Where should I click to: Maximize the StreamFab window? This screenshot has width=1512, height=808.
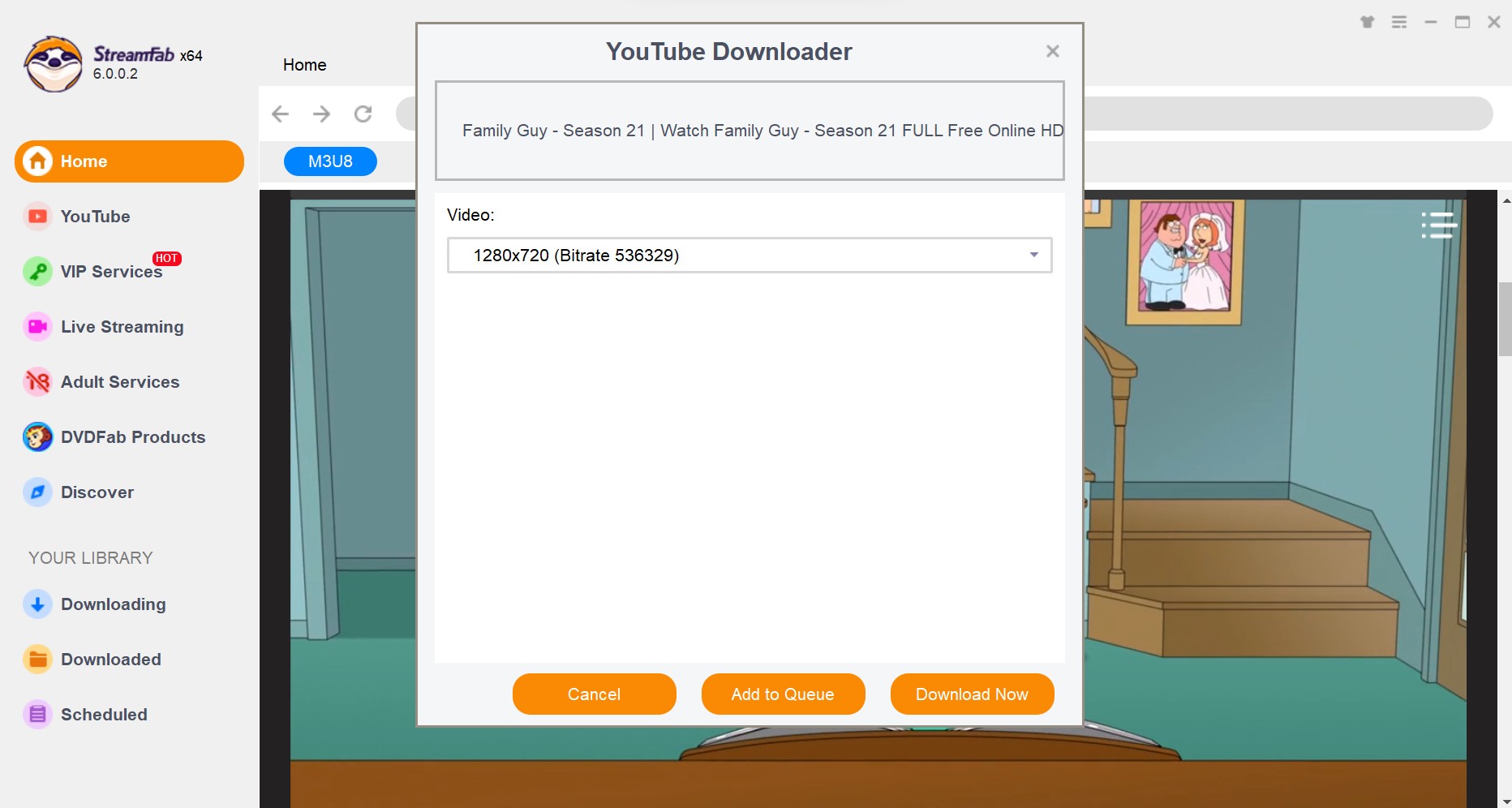[1463, 22]
